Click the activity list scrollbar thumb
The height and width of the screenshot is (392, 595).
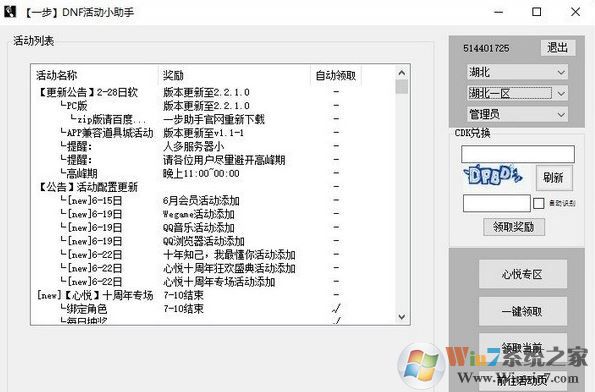(x=402, y=87)
